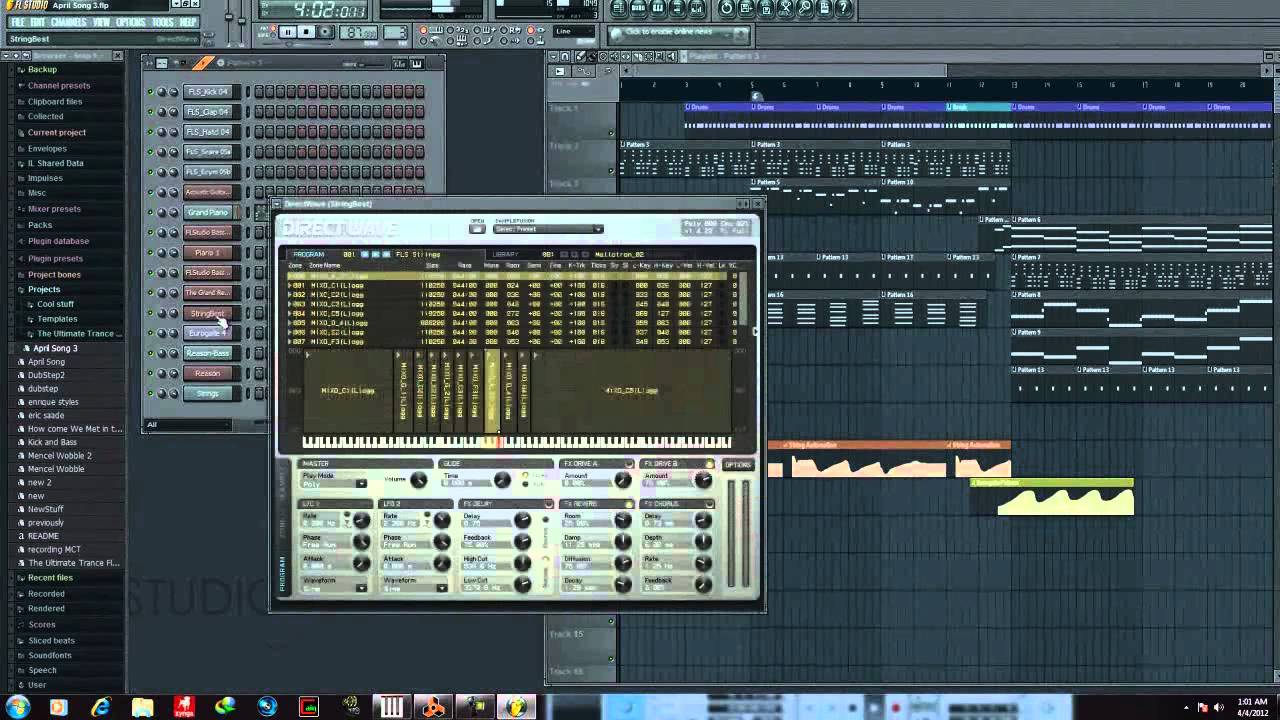Expand the Current project folder
The image size is (1280, 720).
point(56,132)
